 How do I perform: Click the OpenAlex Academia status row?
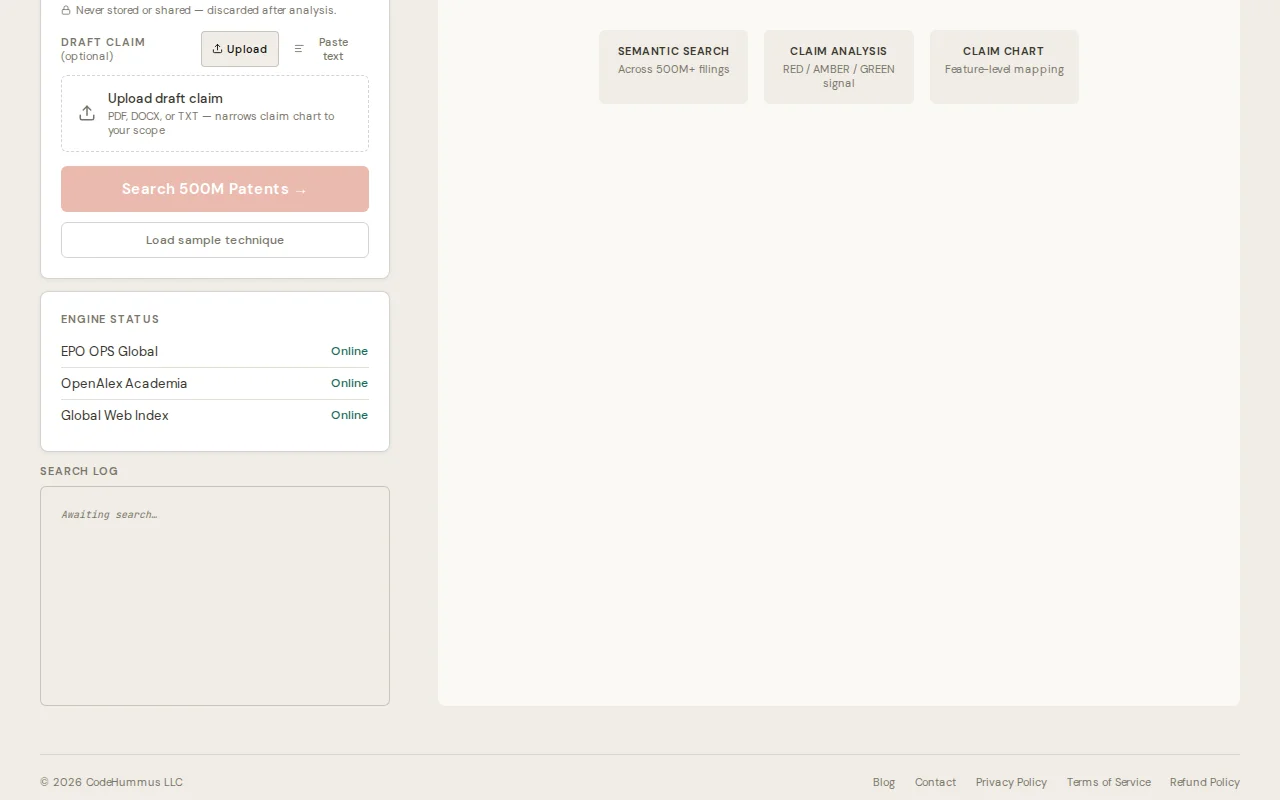pos(215,383)
